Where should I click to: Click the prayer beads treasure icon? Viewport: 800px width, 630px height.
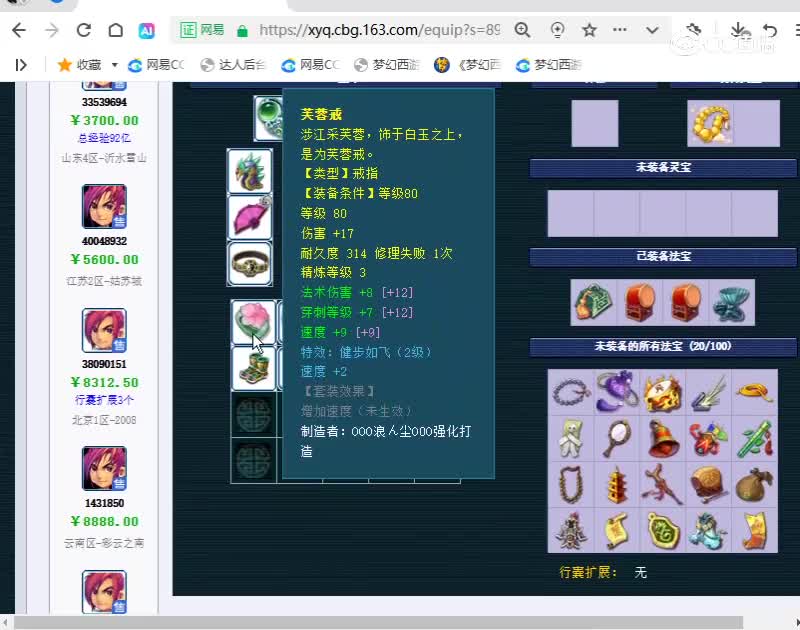point(571,392)
